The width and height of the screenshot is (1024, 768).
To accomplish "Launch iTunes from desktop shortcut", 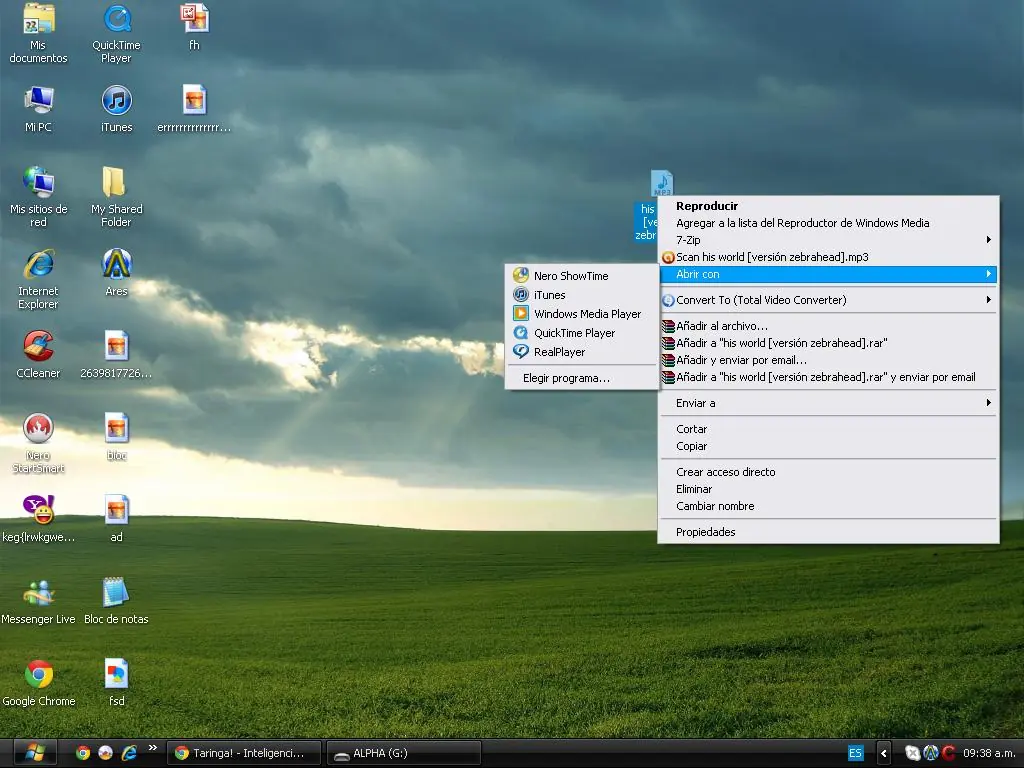I will (x=116, y=108).
